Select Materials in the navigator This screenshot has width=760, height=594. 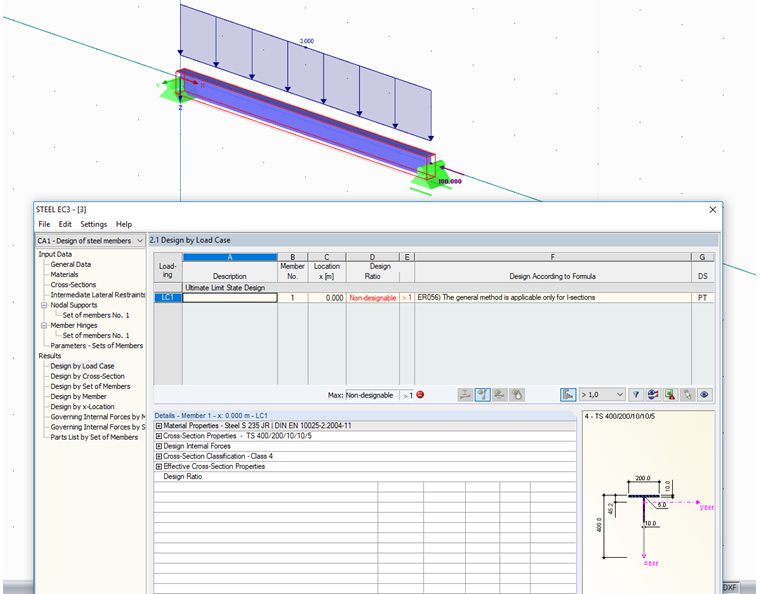click(64, 275)
